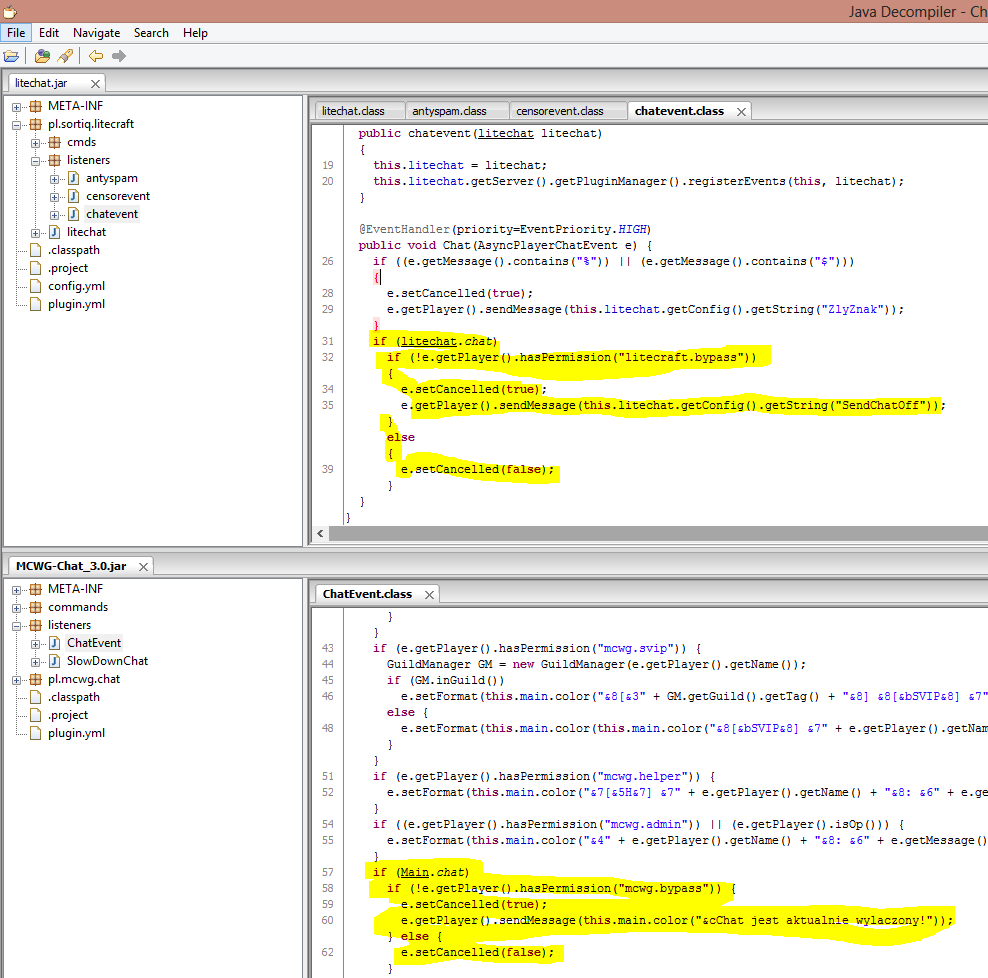Click the pl.mcwg.chat package icon
This screenshot has width=988, height=978.
(36, 679)
